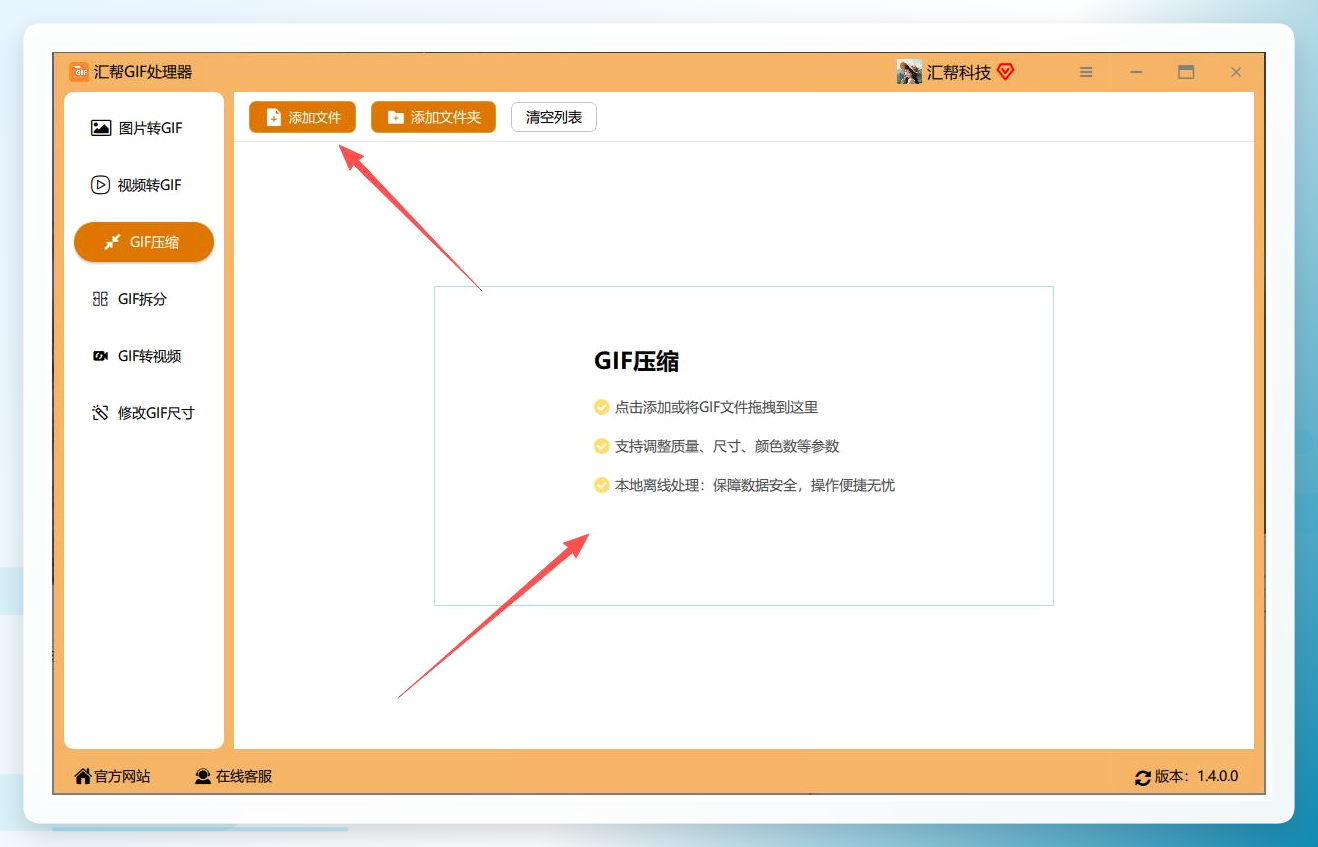Image resolution: width=1318 pixels, height=847 pixels.
Task: Open the hamburger menu in title bar
Action: pos(1086,72)
